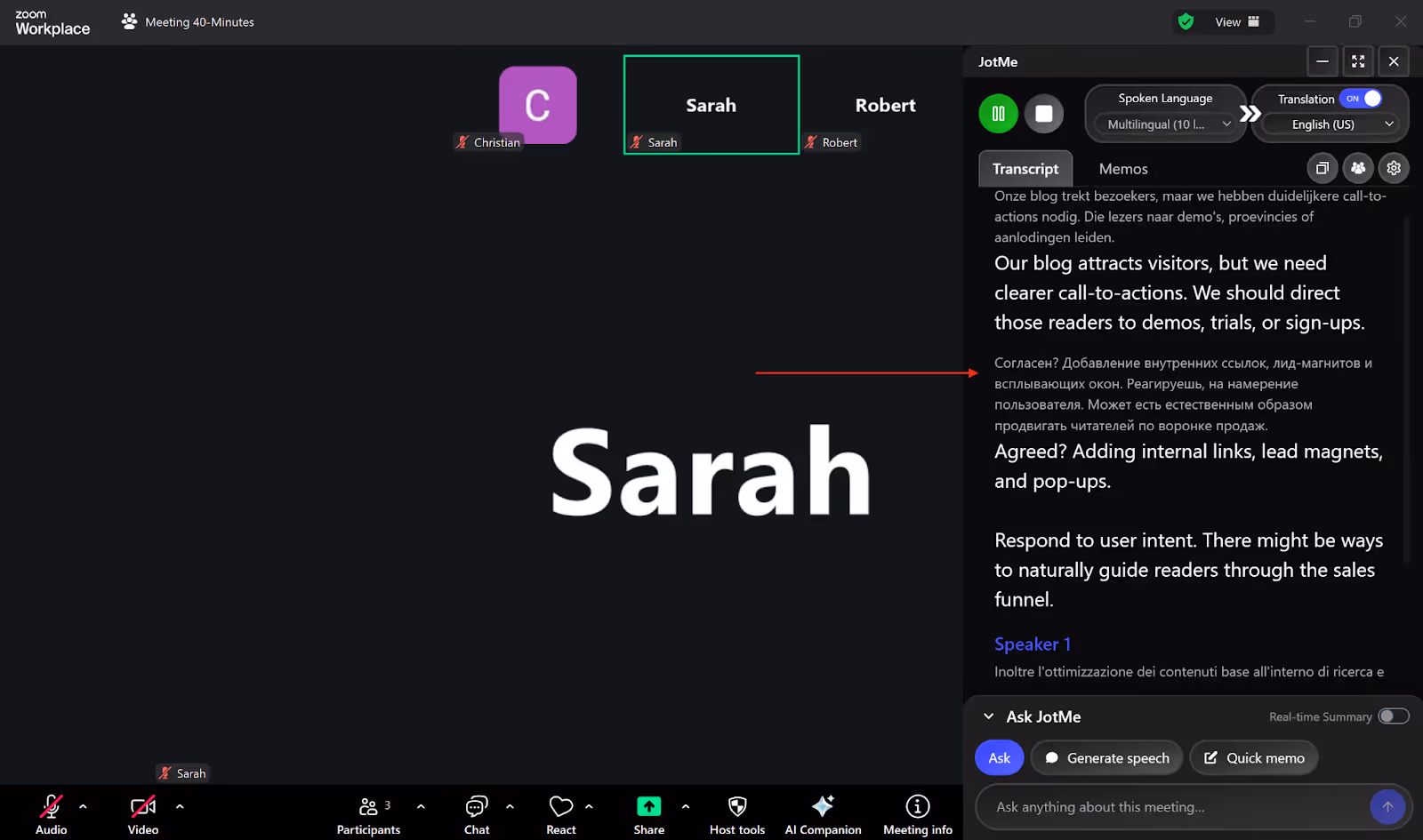Expand share options arrow
The height and width of the screenshot is (840, 1423).
686,807
